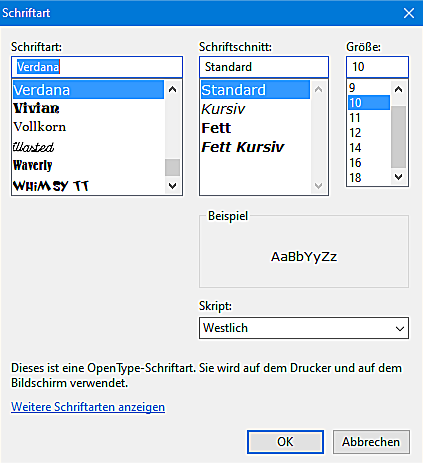
Task: Select the Vivian font in list
Action: point(88,109)
